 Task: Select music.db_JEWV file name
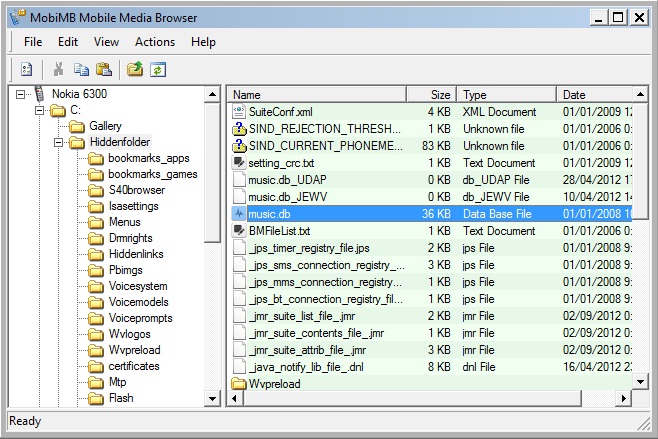click(x=287, y=197)
